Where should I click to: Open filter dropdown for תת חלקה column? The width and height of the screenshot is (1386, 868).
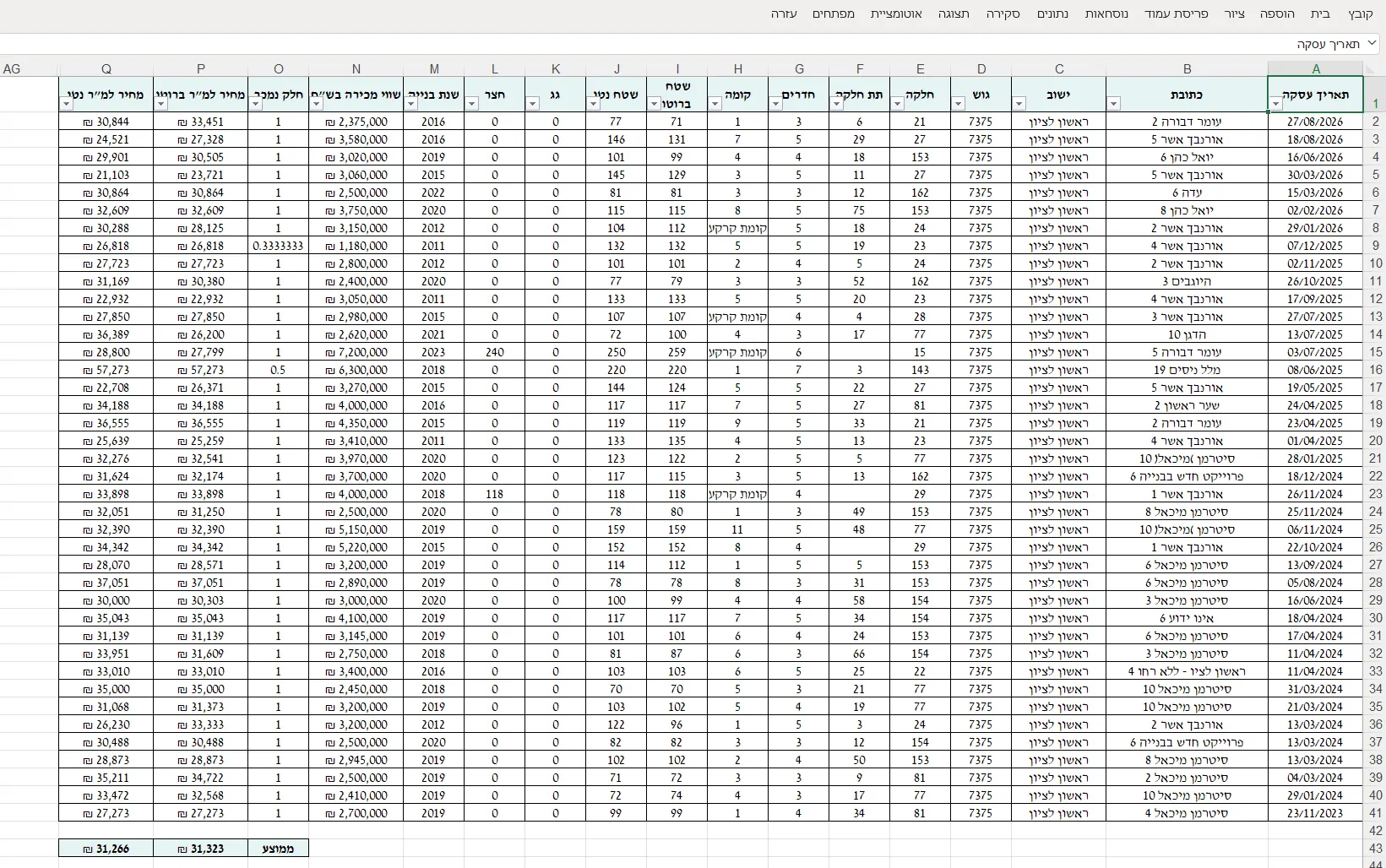[837, 104]
